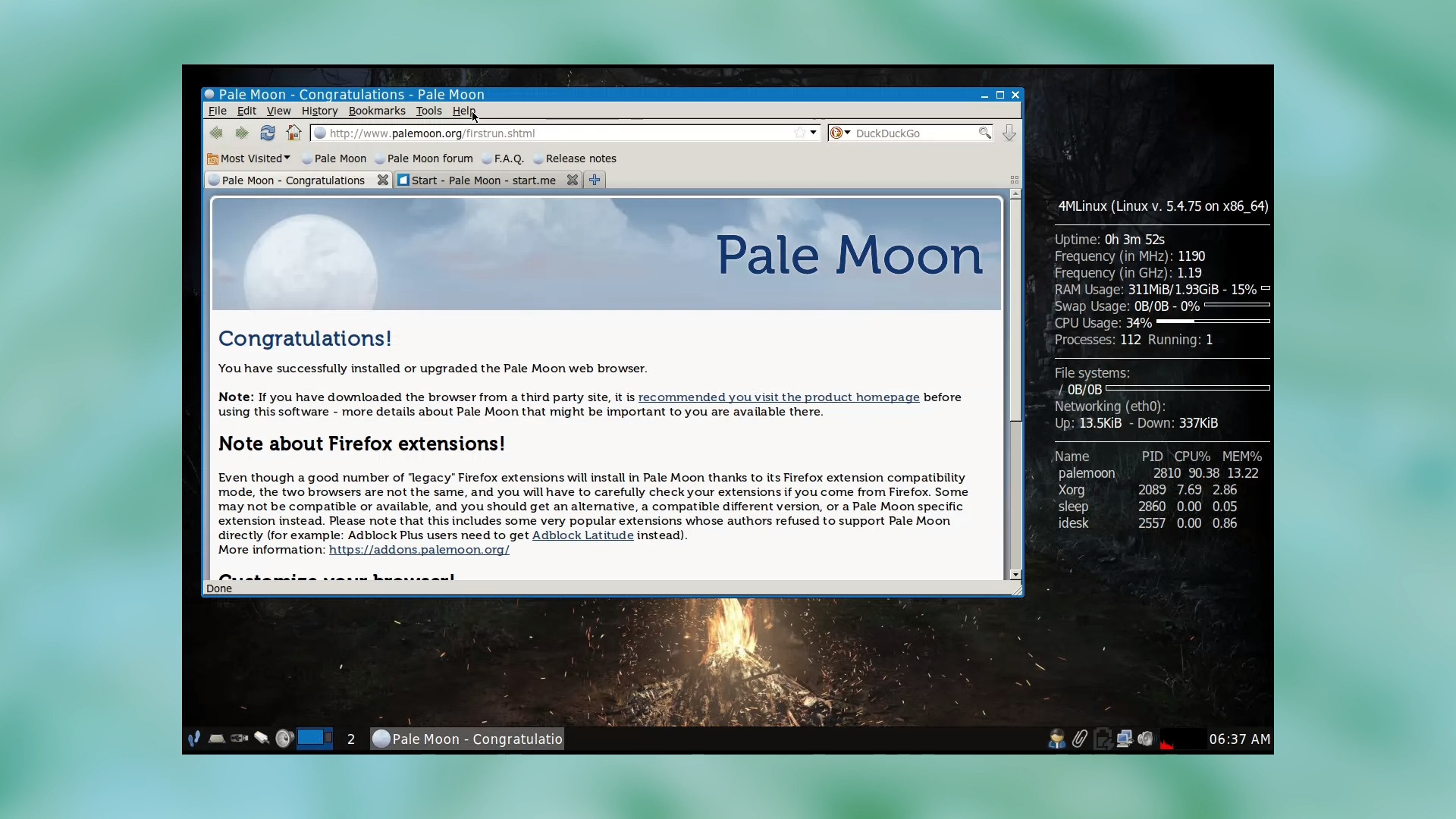Click the palemoon process row in monitor

pos(1158,472)
